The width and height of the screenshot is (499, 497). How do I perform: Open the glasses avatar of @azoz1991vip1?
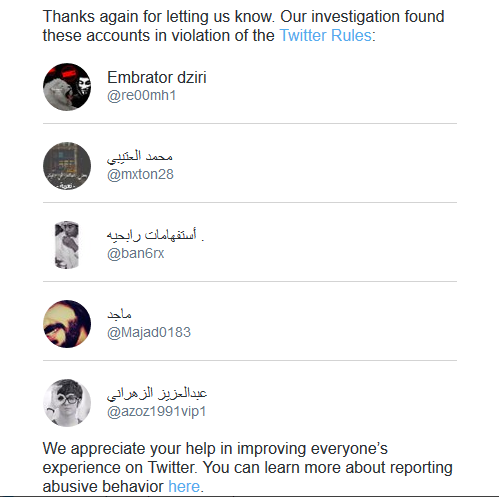coord(67,403)
